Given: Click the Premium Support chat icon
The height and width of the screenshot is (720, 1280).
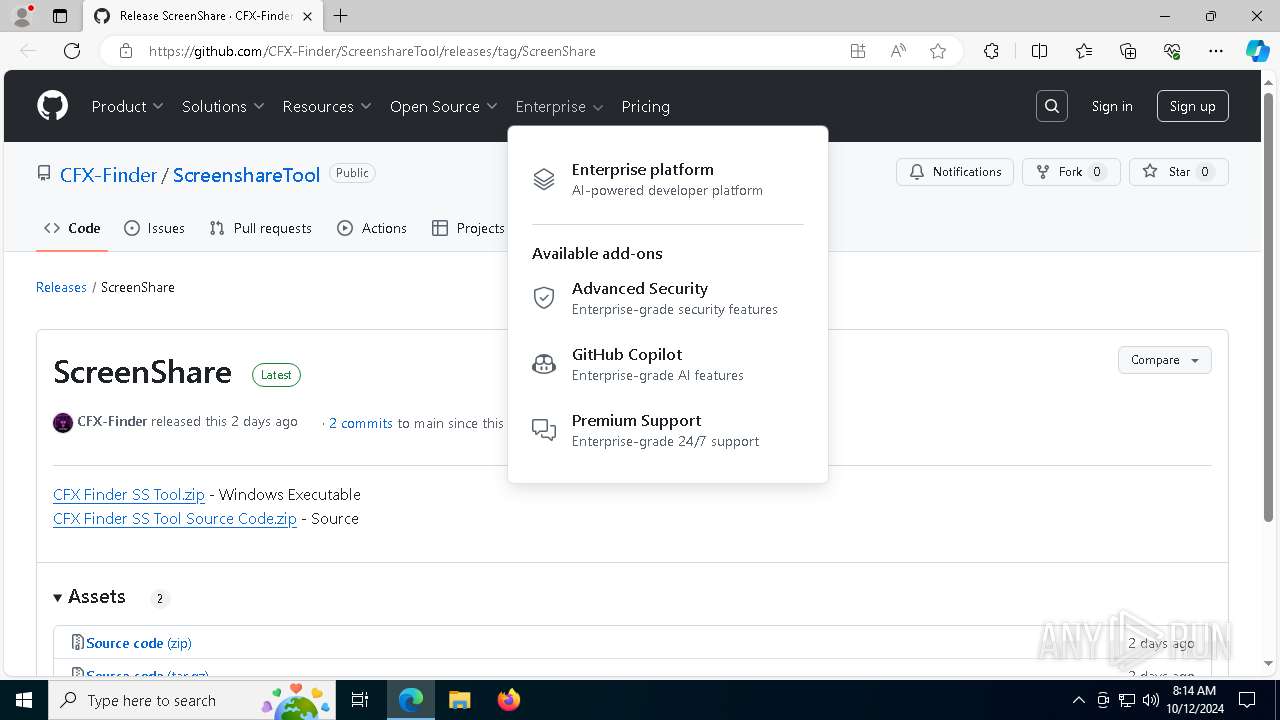Looking at the screenshot, I should click(x=544, y=430).
